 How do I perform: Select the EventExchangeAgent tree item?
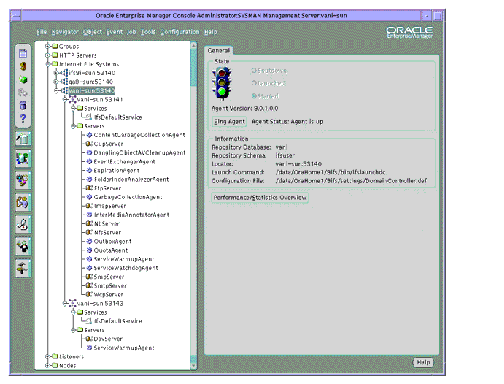124,162
